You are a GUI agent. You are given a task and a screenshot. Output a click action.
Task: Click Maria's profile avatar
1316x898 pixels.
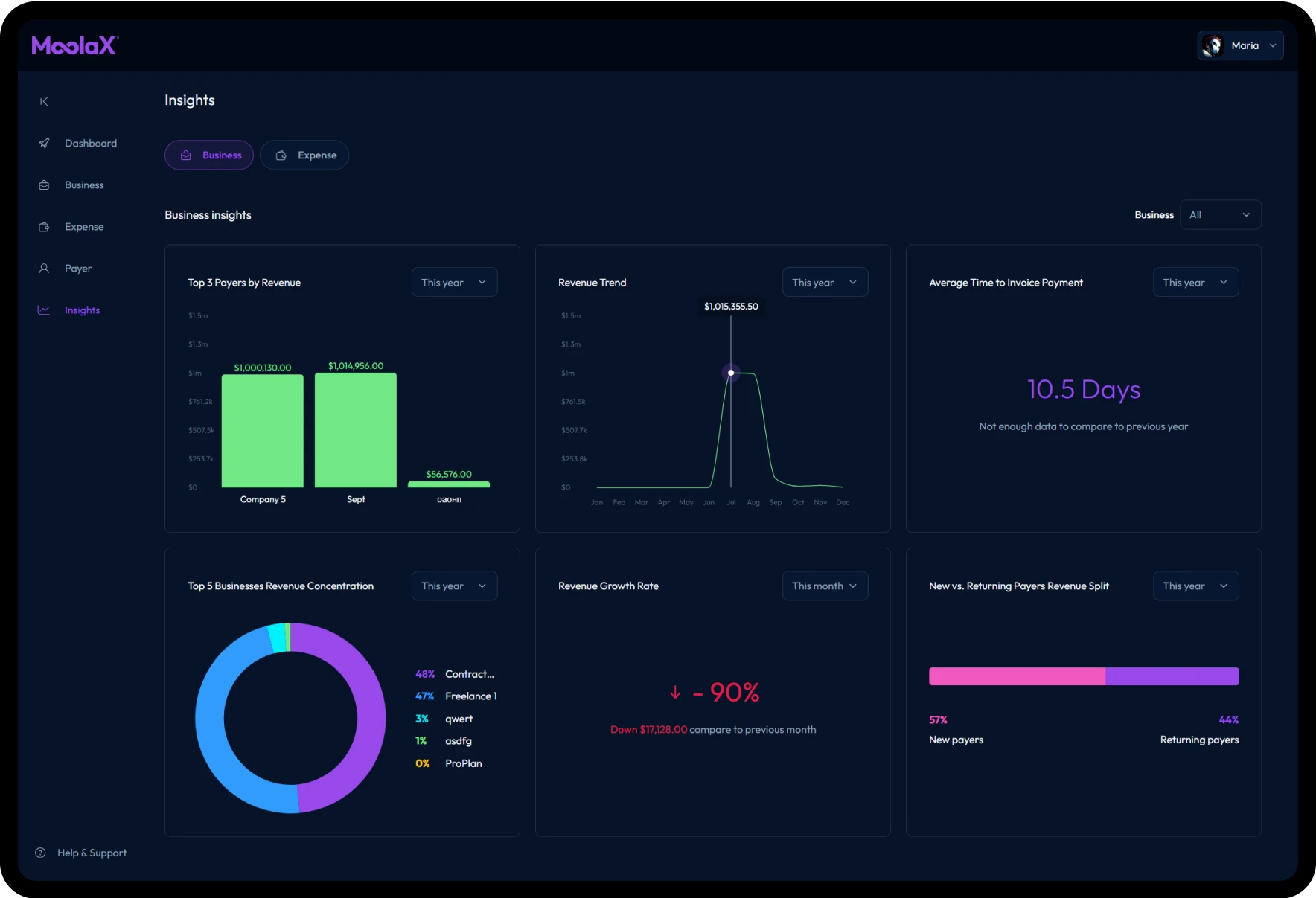1213,45
